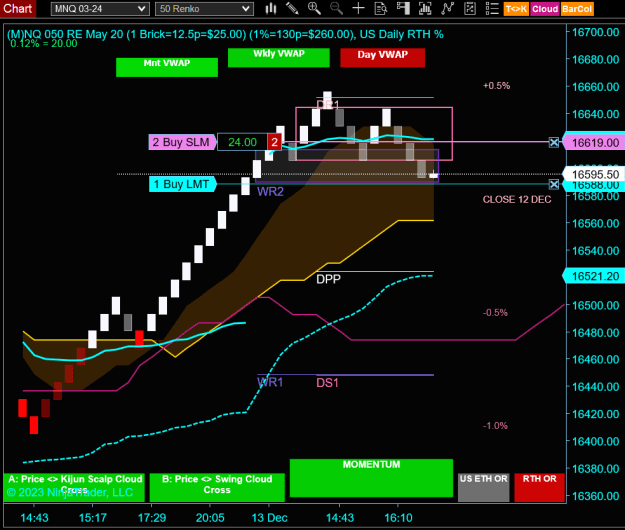Click the Day VWAP red button
The height and width of the screenshot is (530, 625).
pyautogui.click(x=382, y=57)
